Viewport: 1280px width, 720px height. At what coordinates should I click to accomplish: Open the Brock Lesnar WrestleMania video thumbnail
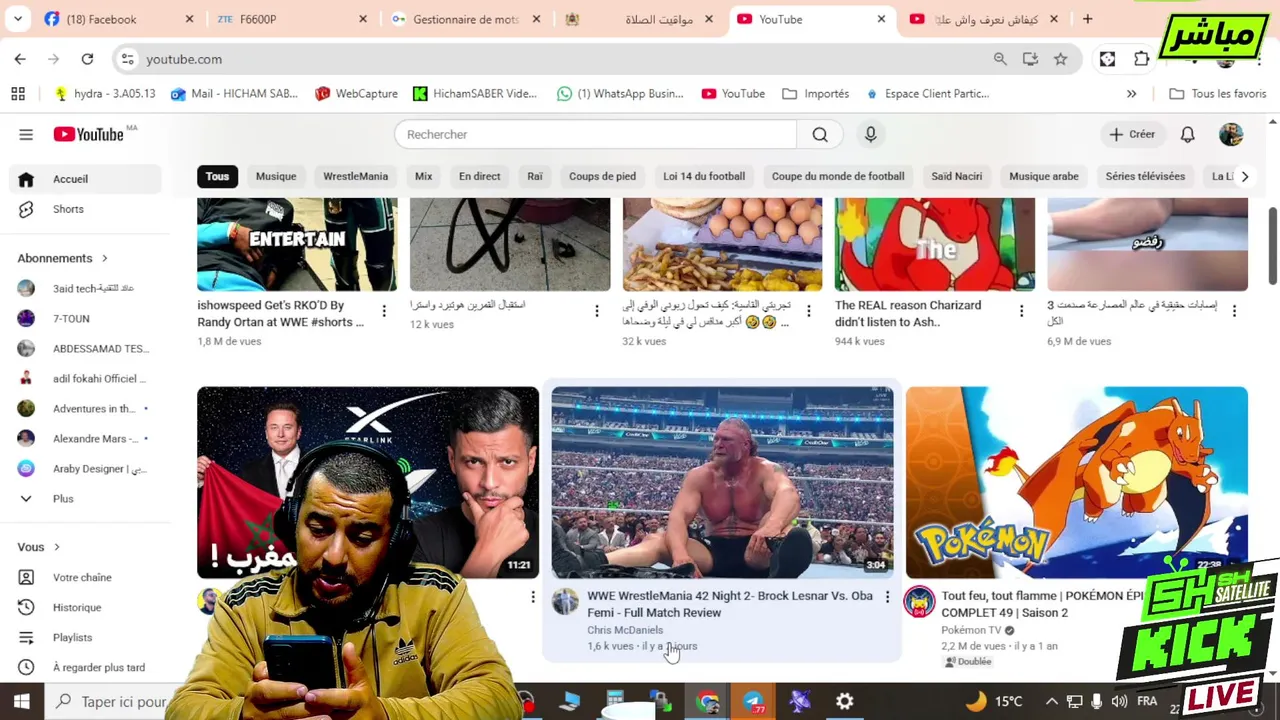coord(722,482)
